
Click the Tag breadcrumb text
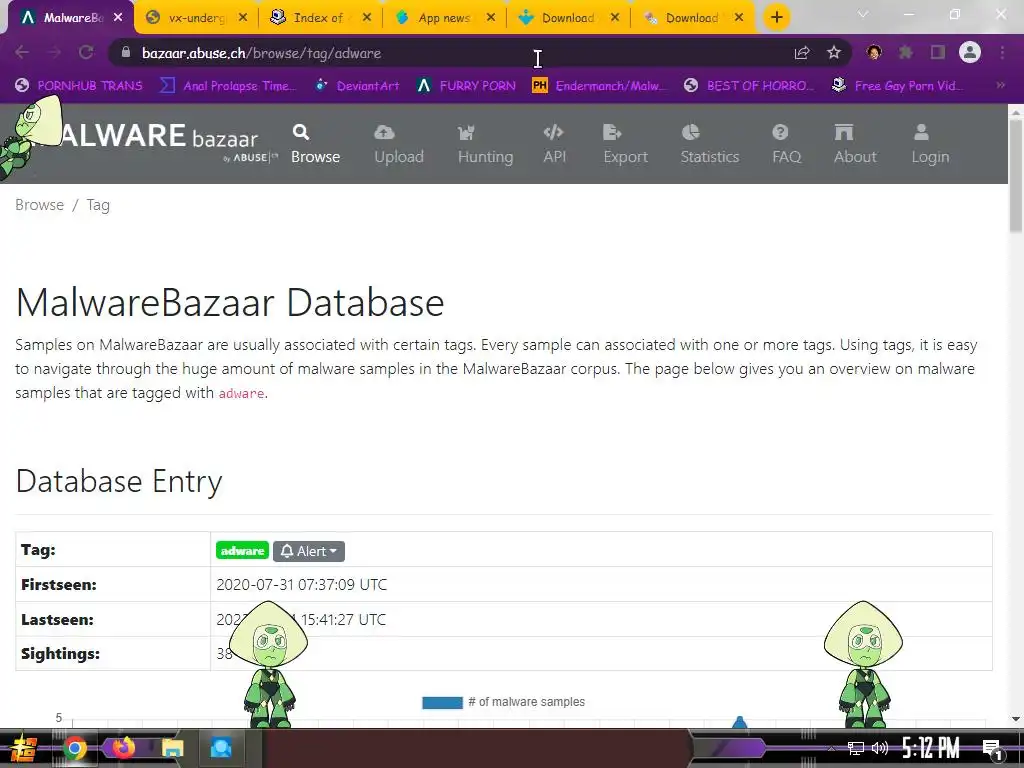[x=98, y=205]
